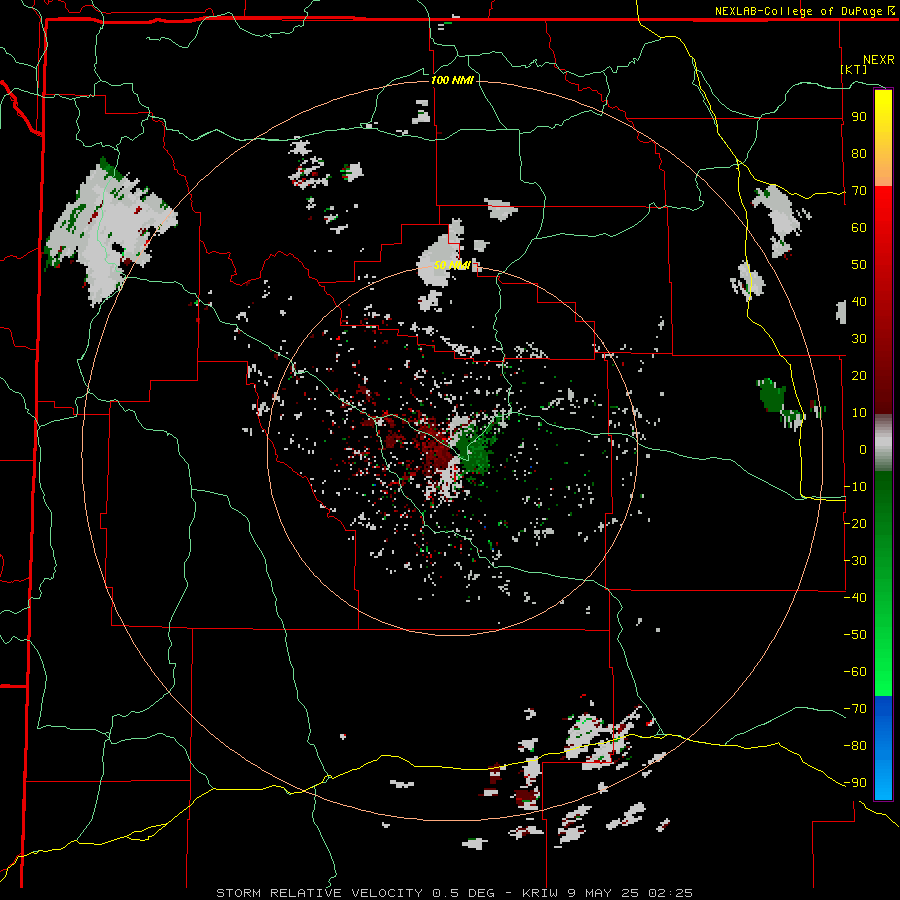Viewport: 900px width, 900px height.
Task: Click the 100 NMI range ring label
Action: coord(452,80)
